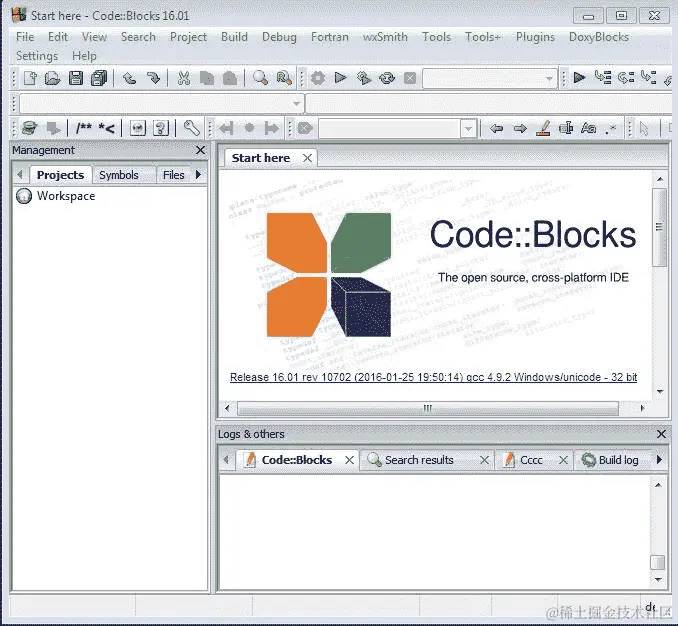Toggle match case Aa option
The image size is (678, 626).
click(x=588, y=128)
